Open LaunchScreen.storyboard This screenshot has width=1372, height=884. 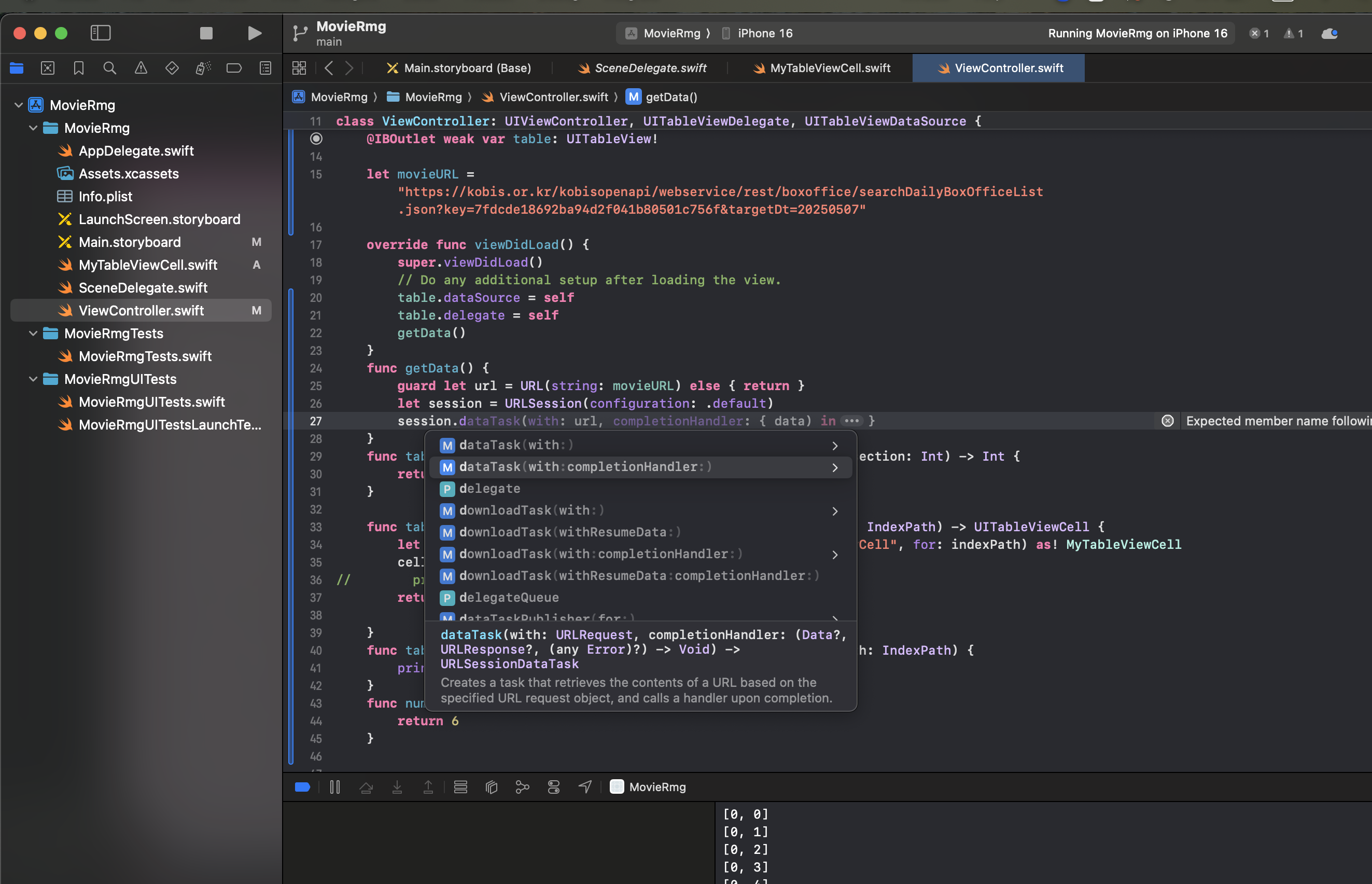pos(159,220)
